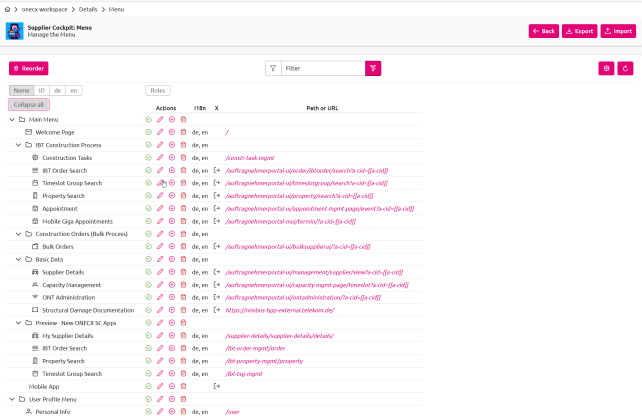The height and width of the screenshot is (416, 642).
Task: Delete the Supplier Details menu item
Action: 183,272
